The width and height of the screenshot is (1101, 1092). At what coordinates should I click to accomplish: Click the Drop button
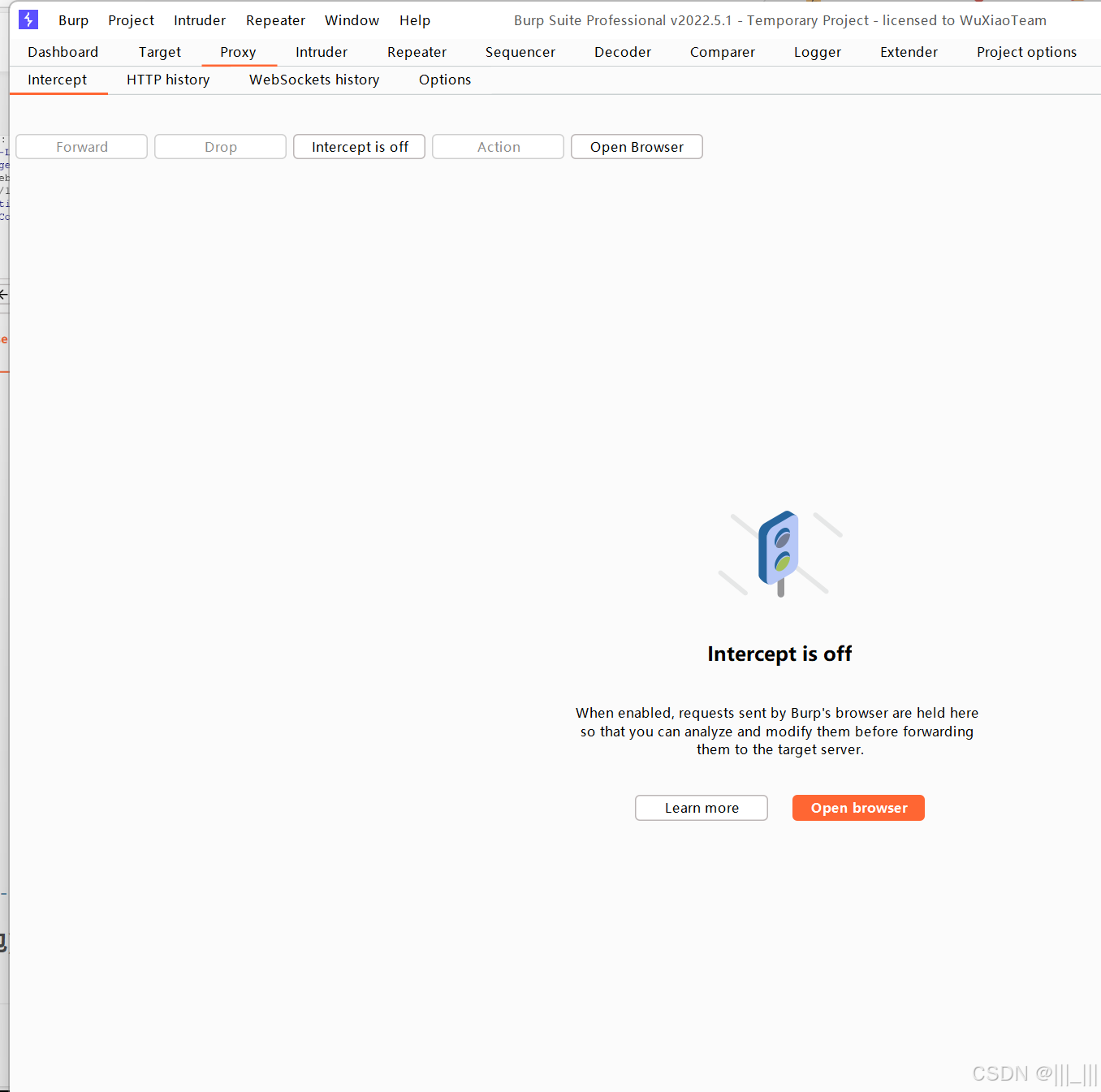point(221,147)
